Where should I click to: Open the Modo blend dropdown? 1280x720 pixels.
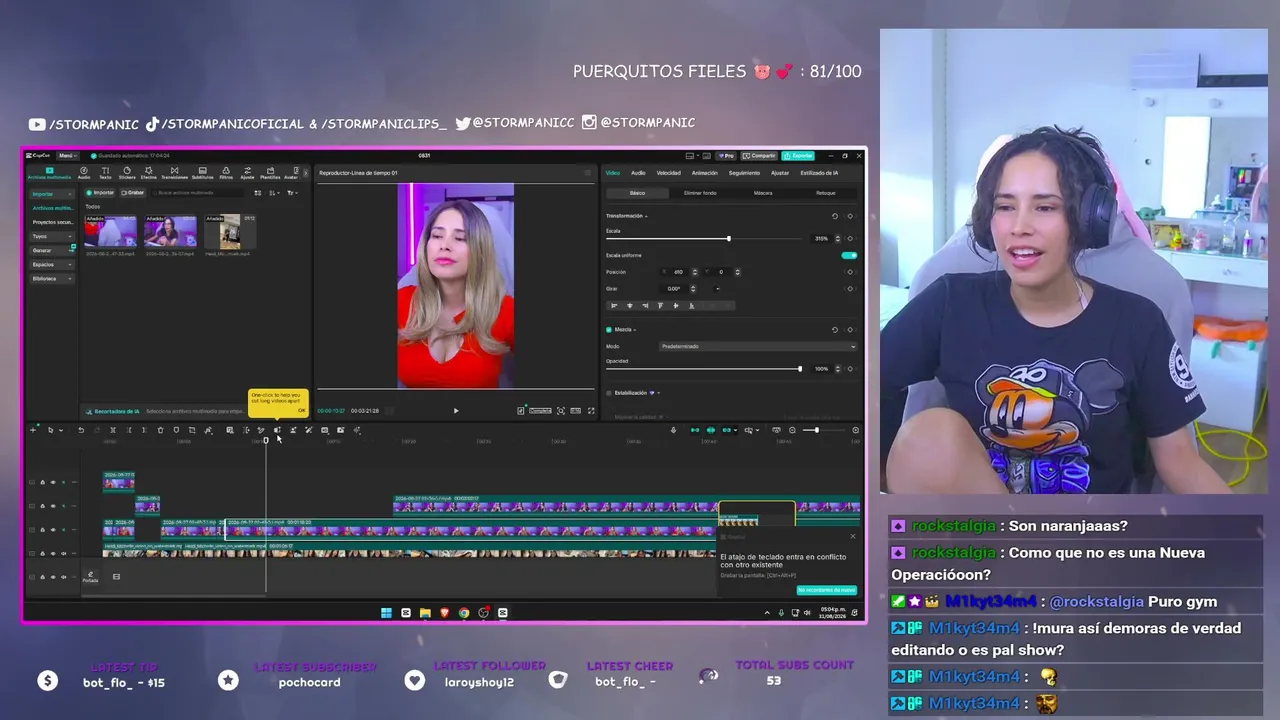[x=758, y=346]
